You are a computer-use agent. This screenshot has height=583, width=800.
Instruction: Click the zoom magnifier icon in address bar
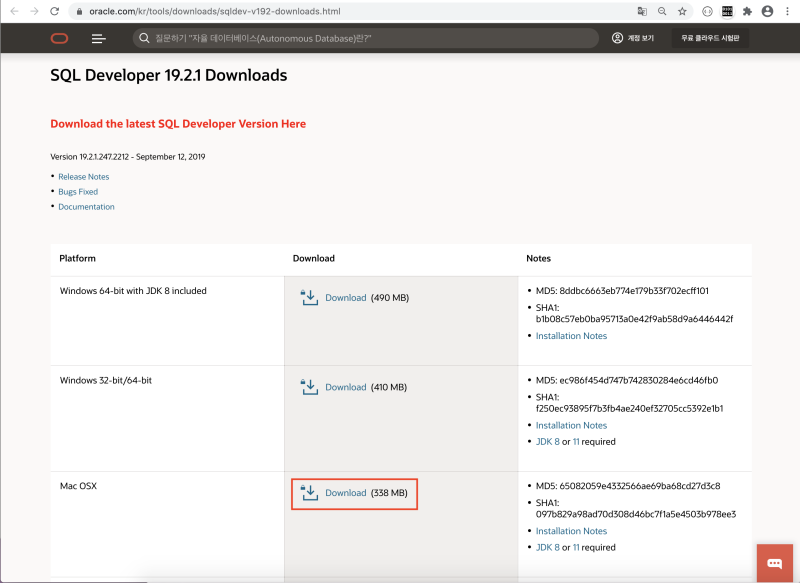click(x=662, y=11)
